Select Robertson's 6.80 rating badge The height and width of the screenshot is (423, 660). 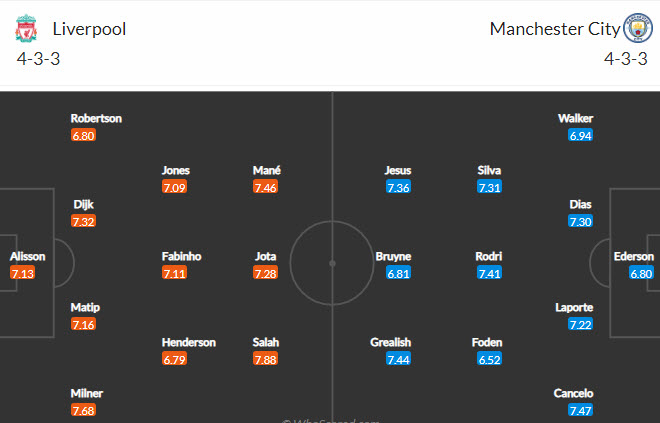84,135
